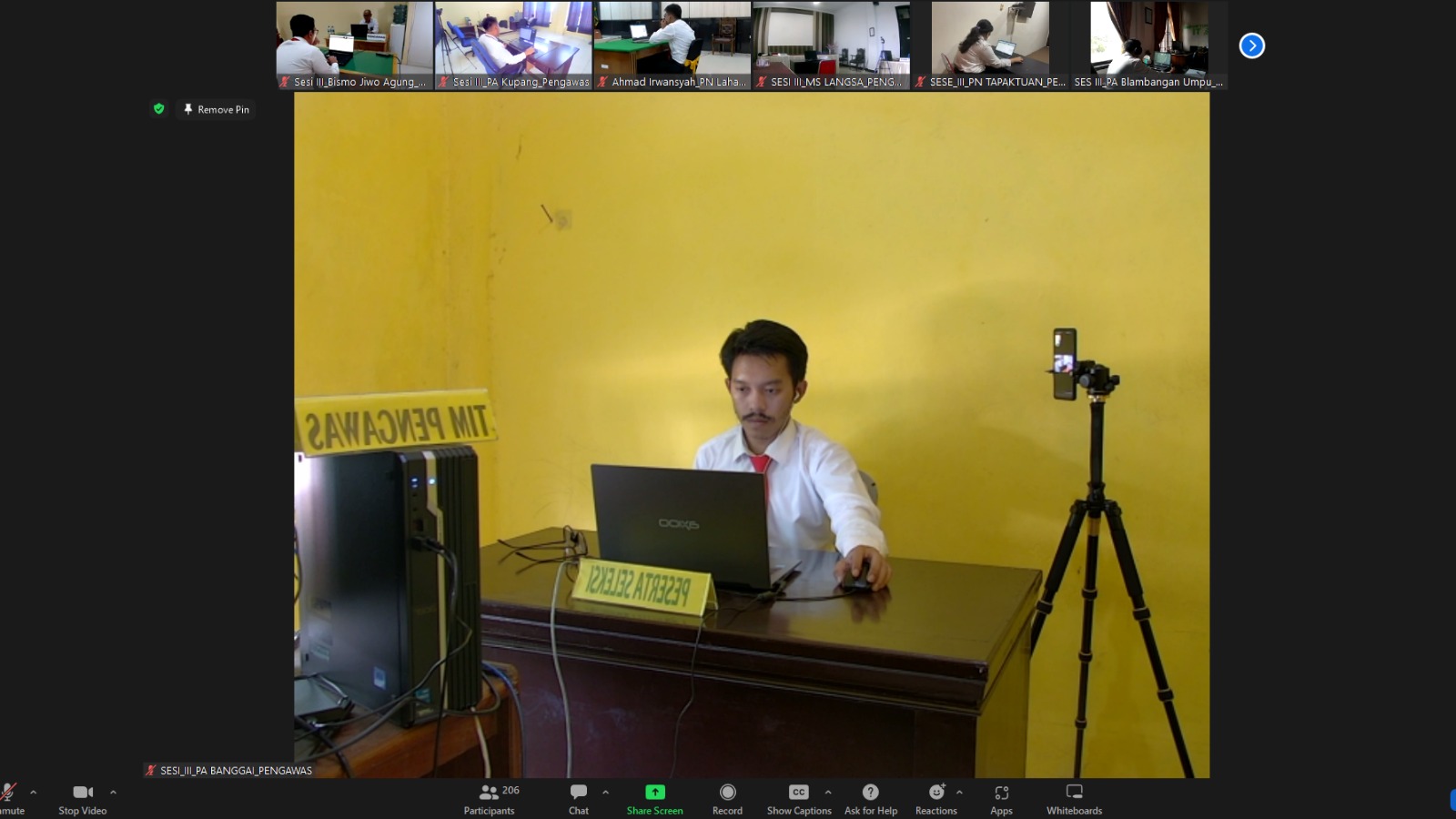Stop Video camera toggle
The height and width of the screenshot is (819, 1456).
point(83,799)
